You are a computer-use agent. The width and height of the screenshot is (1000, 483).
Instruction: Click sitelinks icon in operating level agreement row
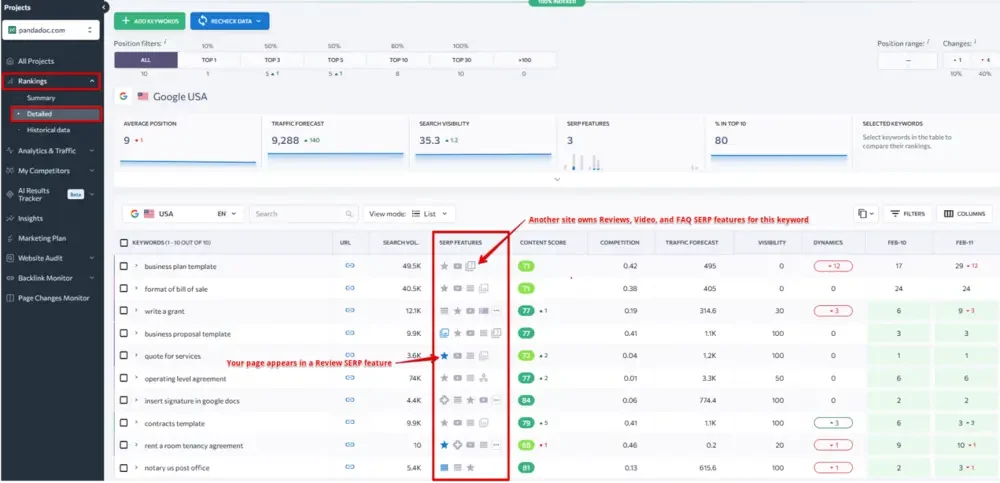[483, 378]
